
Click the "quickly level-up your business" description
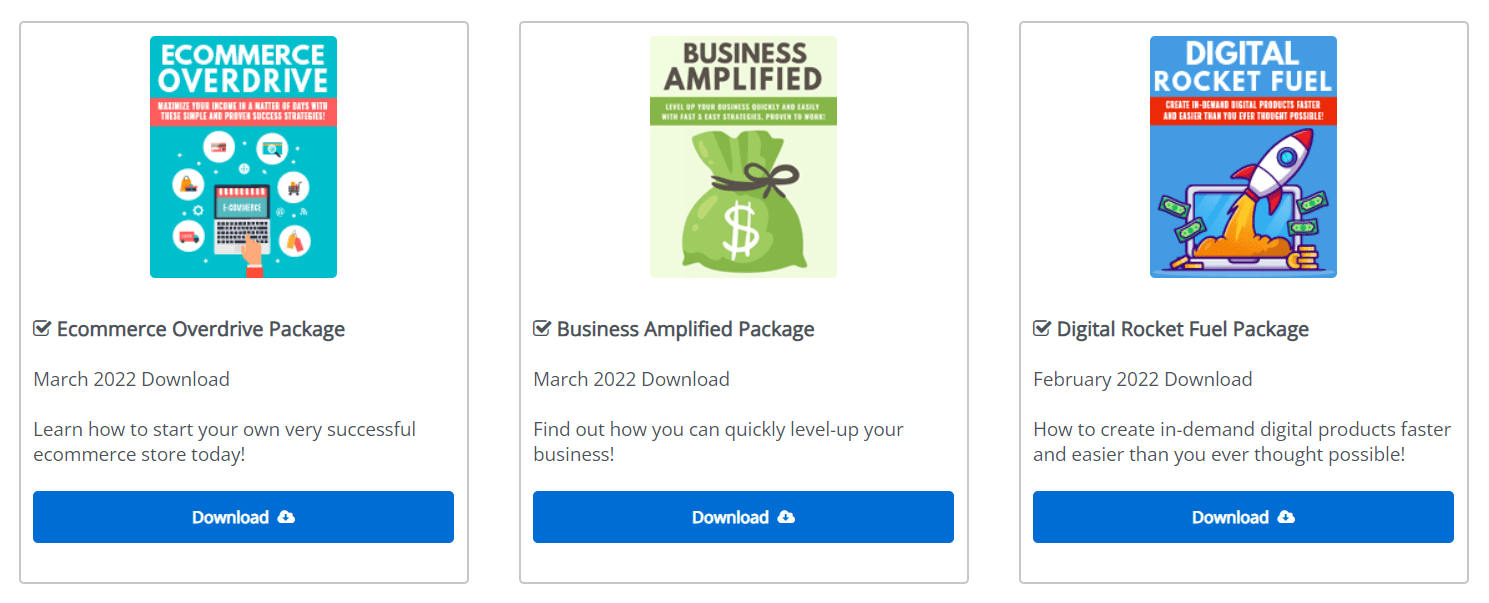point(718,442)
